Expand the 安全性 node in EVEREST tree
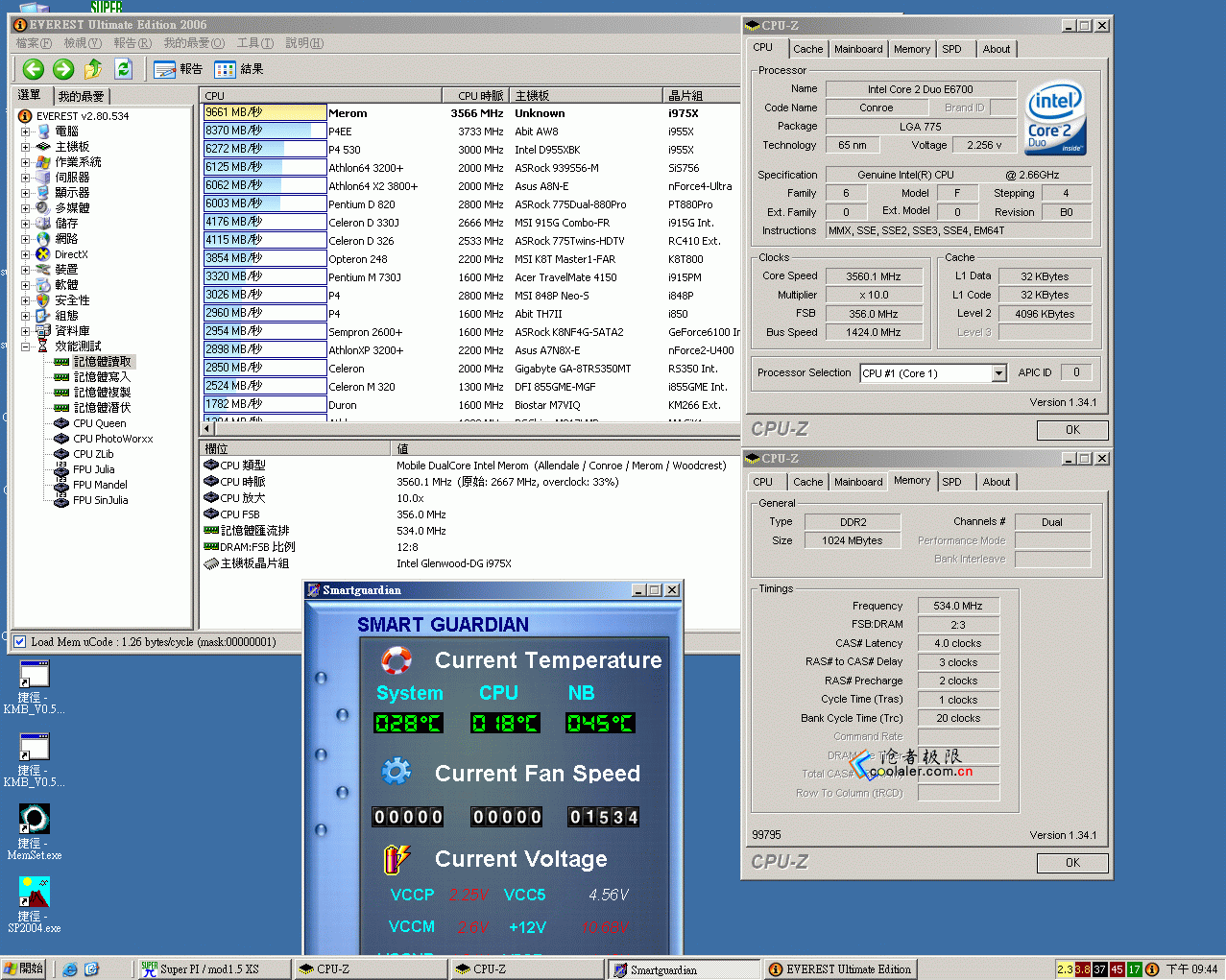 coord(25,300)
